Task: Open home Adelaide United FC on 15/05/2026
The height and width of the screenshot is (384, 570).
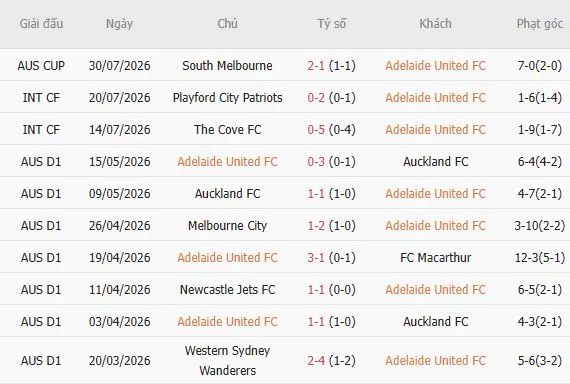Action: tap(227, 162)
